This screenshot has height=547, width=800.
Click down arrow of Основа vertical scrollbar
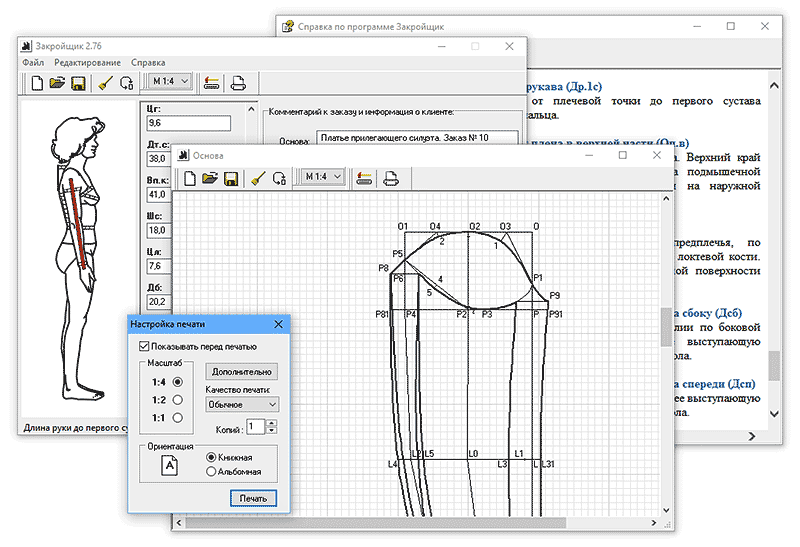pos(666,510)
